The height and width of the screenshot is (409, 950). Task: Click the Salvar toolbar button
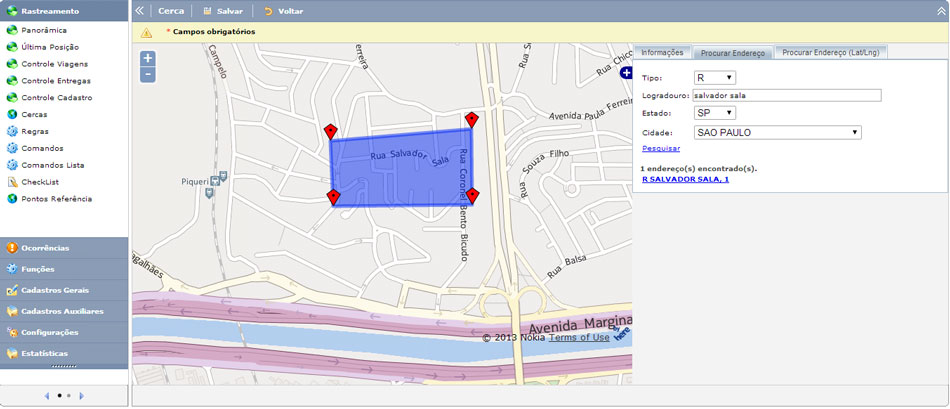(x=222, y=10)
